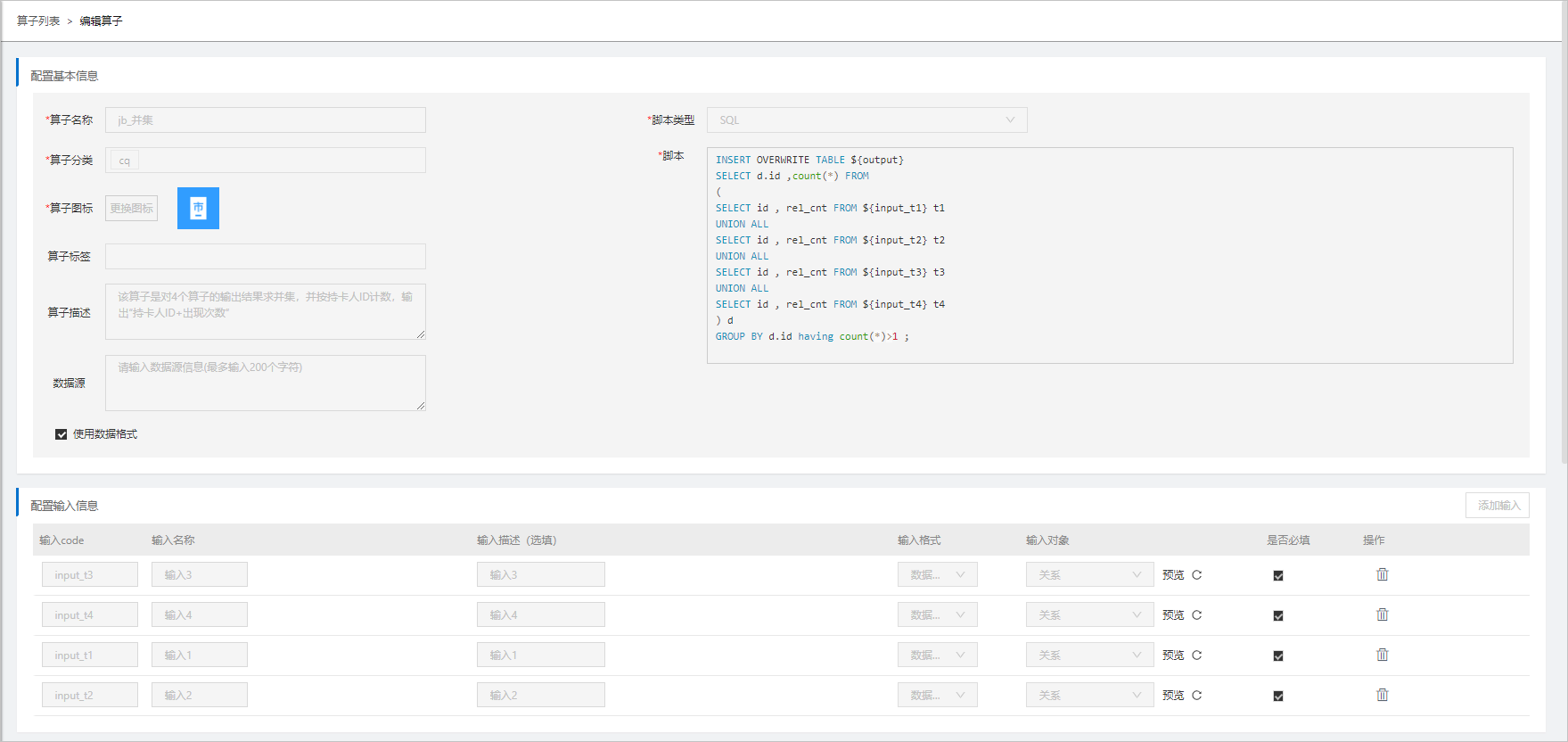Open input format dropdown for input_t2

(x=937, y=695)
